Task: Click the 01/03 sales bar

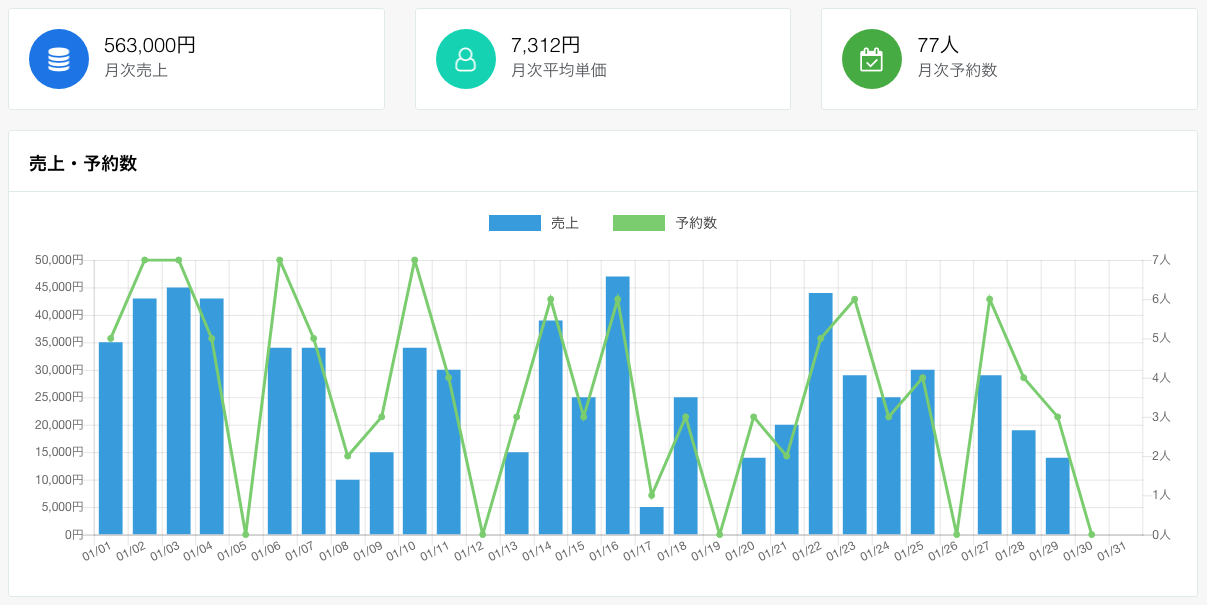Action: click(178, 411)
